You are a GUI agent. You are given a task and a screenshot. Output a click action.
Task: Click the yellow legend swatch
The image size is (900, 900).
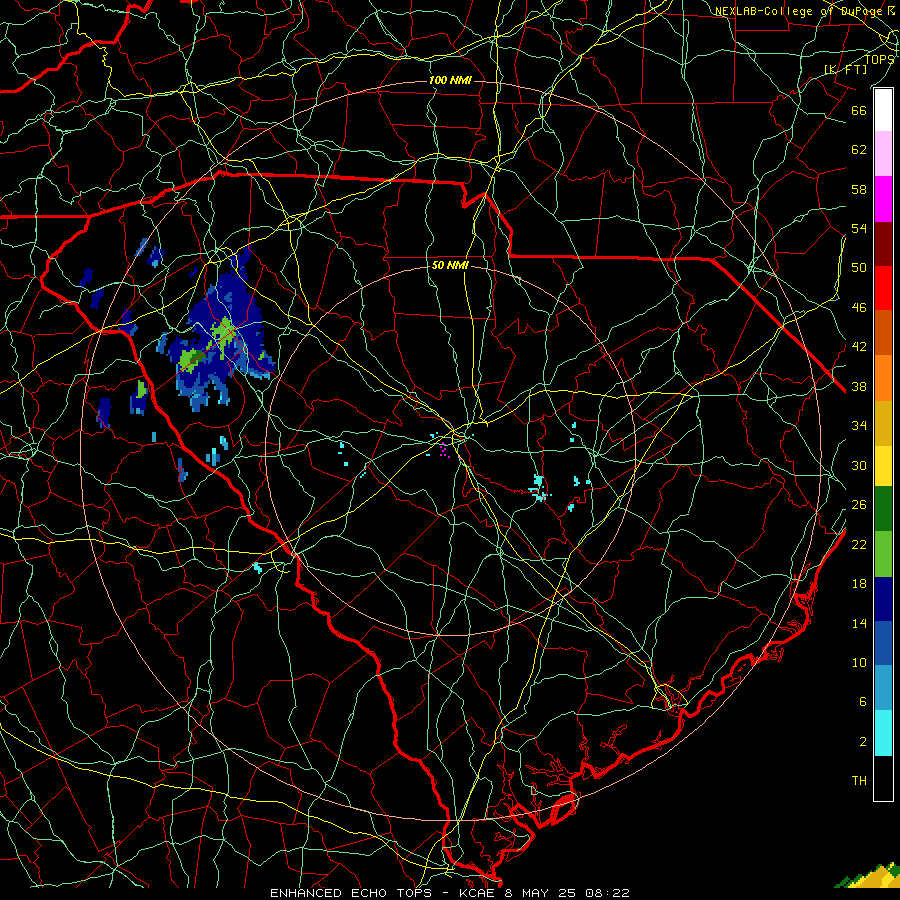(883, 466)
